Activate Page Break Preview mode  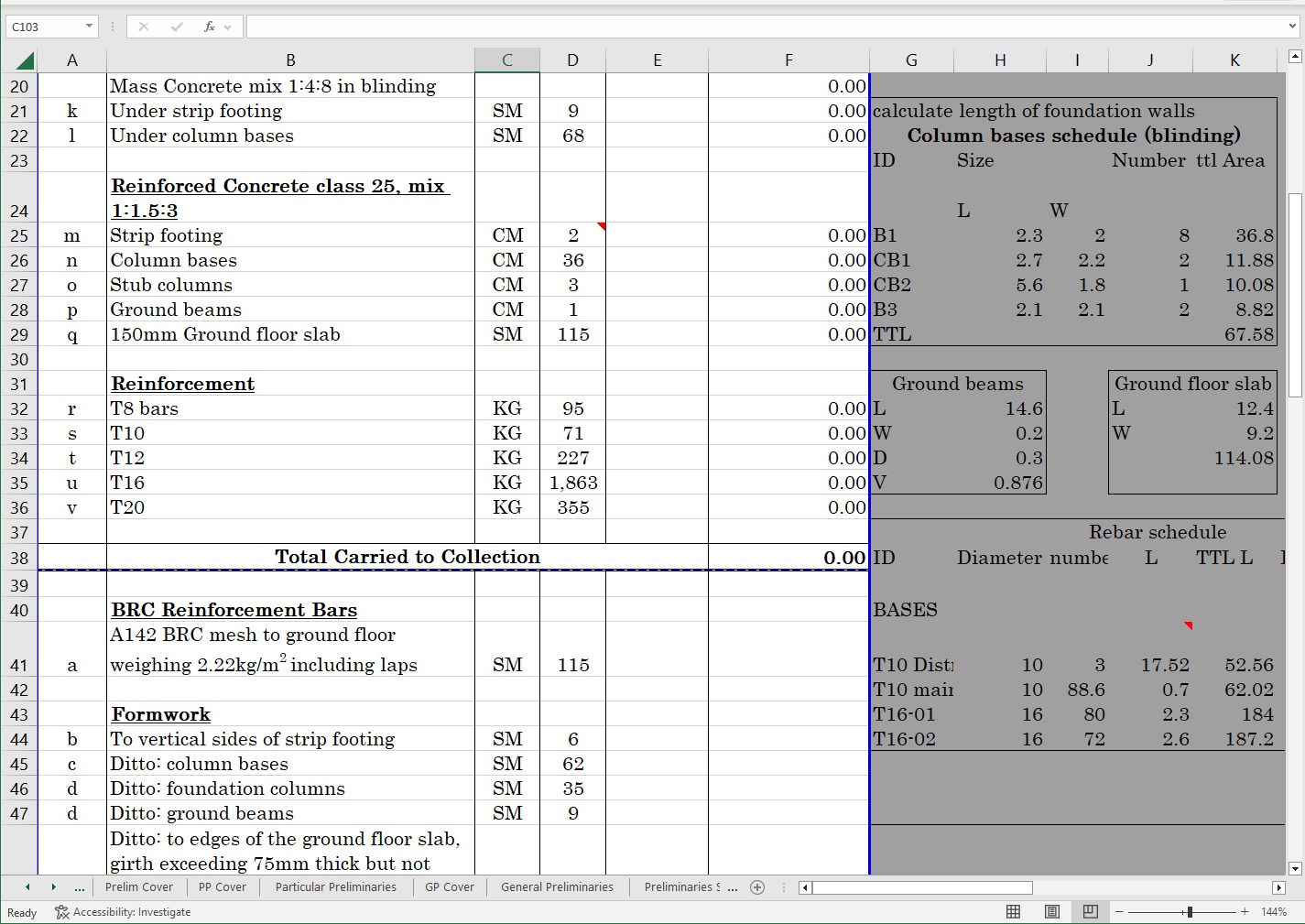1090,912
